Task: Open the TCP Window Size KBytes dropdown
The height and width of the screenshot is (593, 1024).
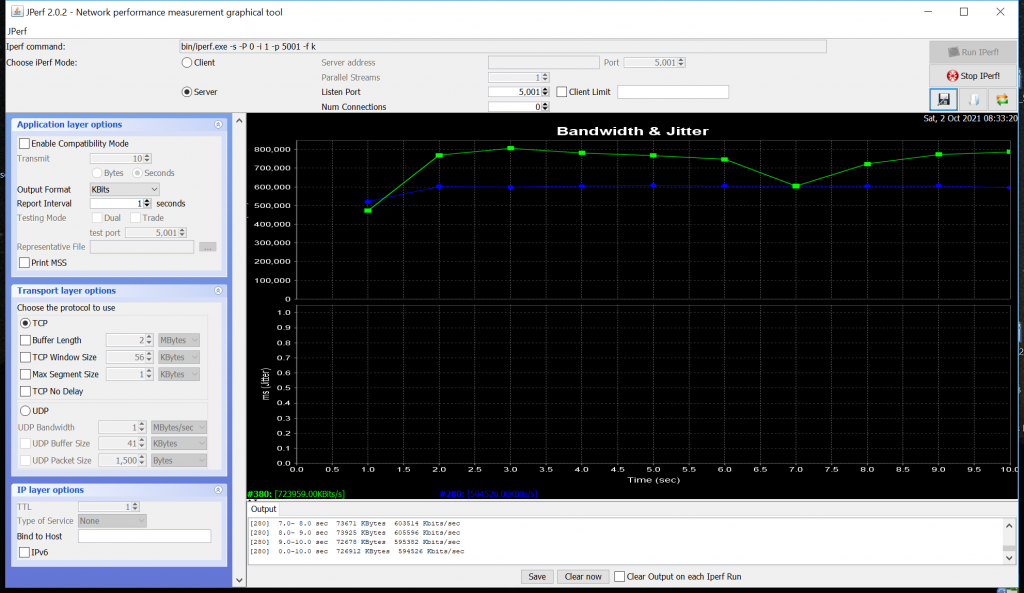Action: 178,357
